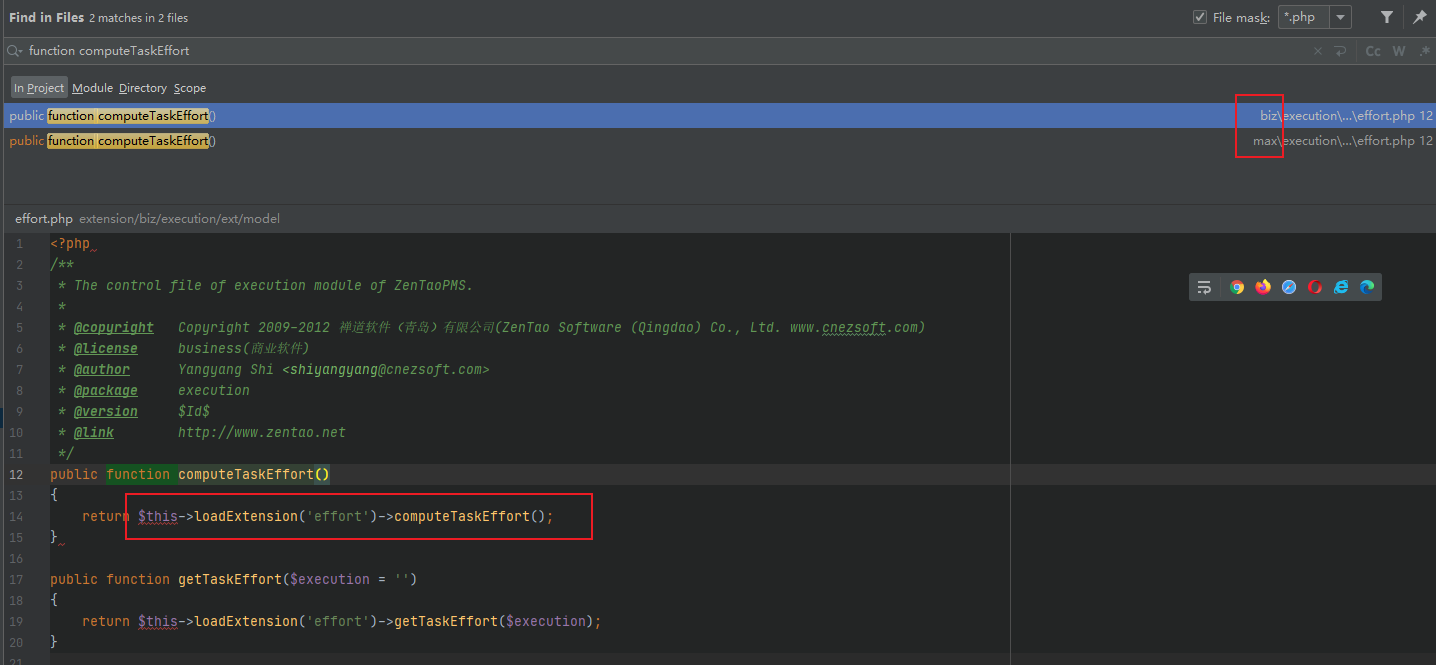Screen dimensions: 1436x665
Task: Open preview in Microsoft Edge
Action: pyautogui.click(x=1367, y=287)
